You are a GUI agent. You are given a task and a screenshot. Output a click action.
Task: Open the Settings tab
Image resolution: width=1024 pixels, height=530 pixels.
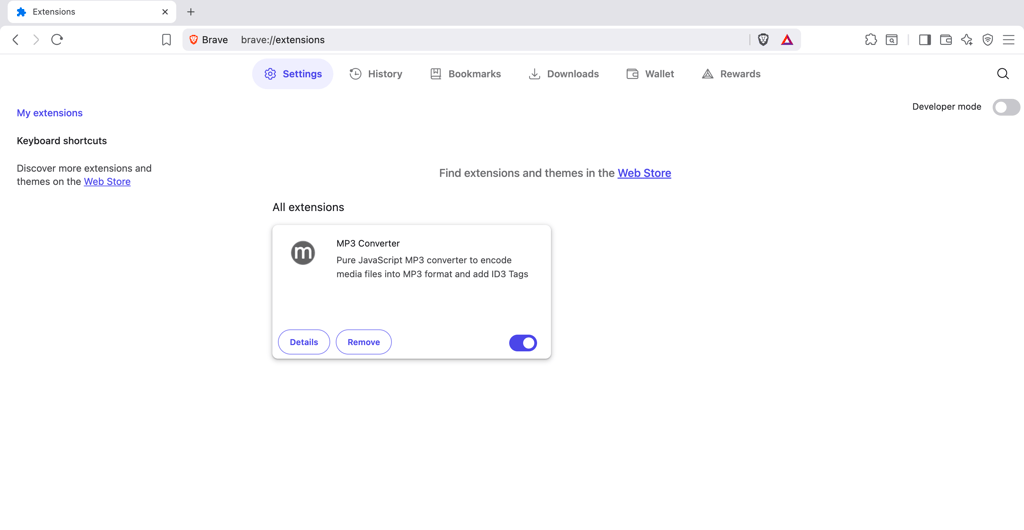pyautogui.click(x=293, y=74)
